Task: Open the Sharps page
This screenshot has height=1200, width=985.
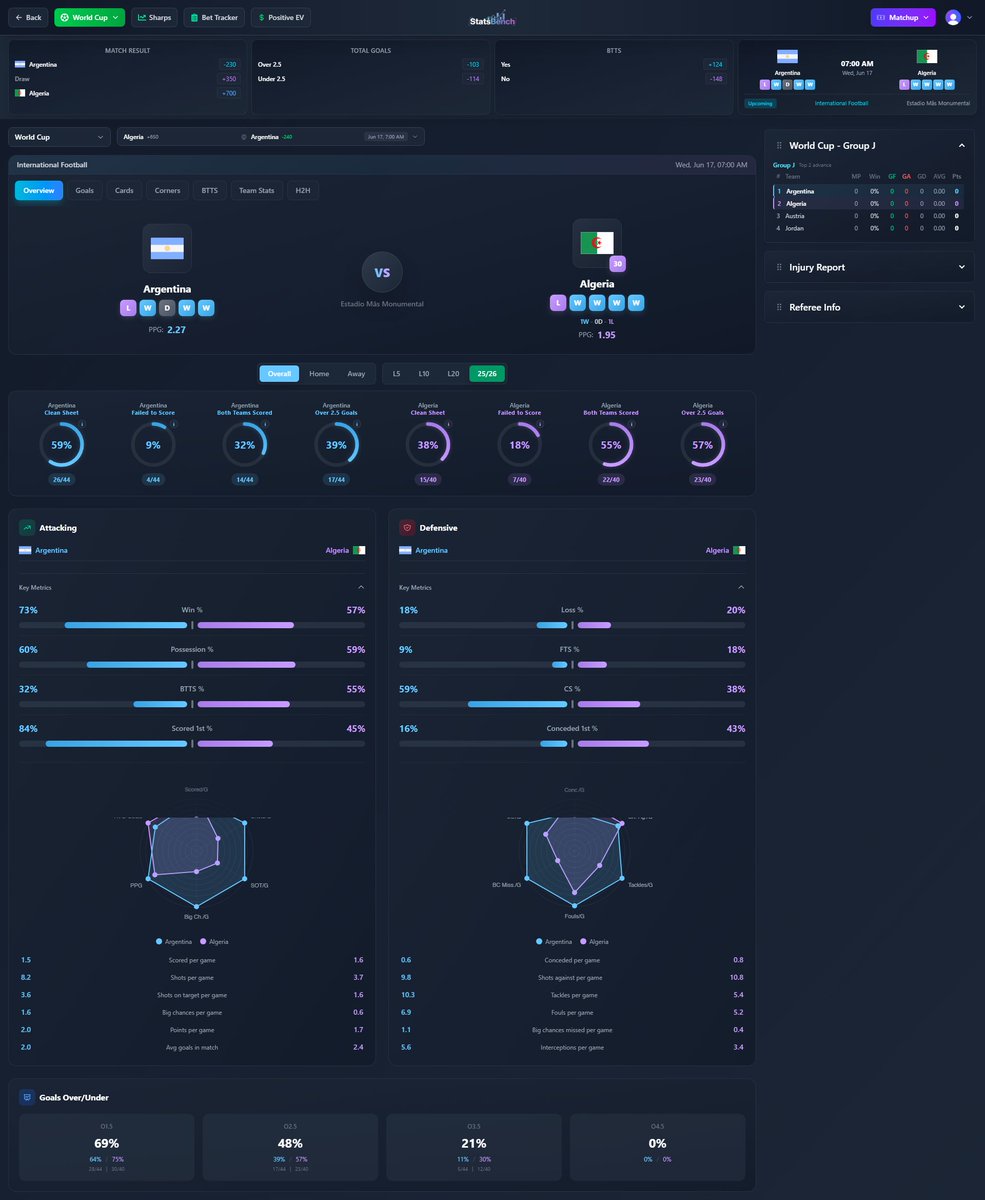Action: [154, 17]
